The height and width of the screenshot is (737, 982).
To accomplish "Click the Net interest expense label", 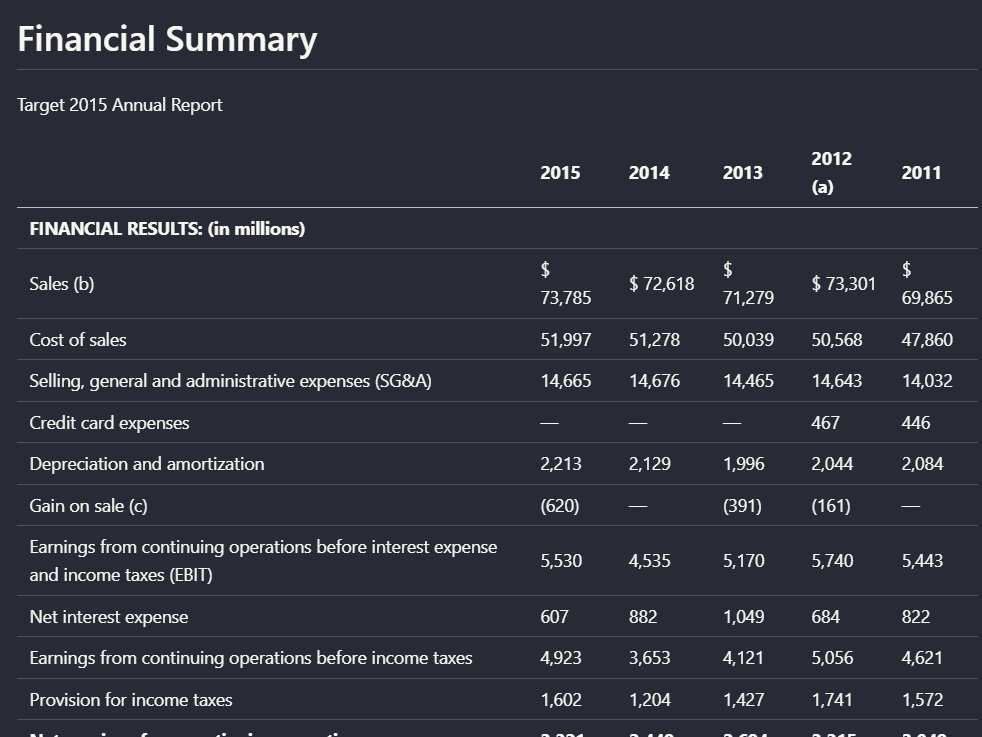I will [x=108, y=617].
